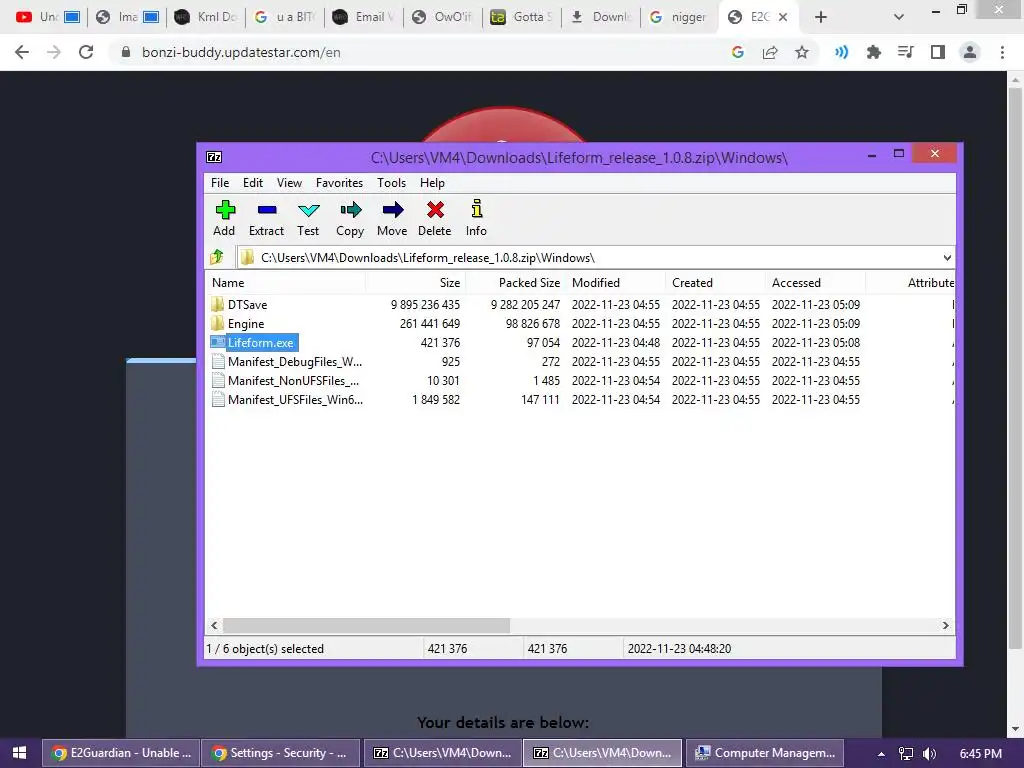Click the Extract toolbar icon

[267, 210]
